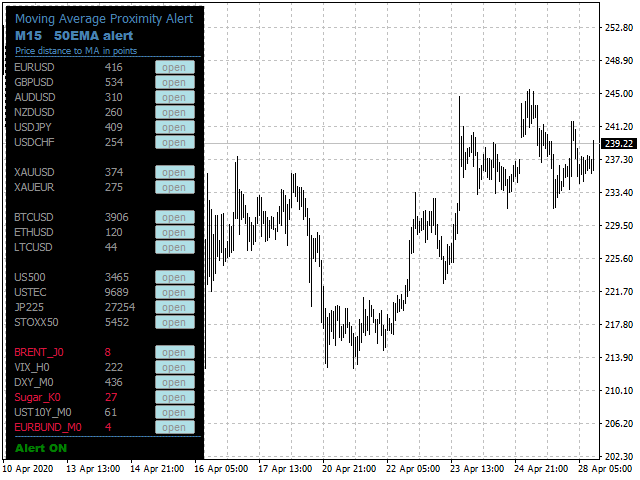Open the US500 chart

point(175,277)
